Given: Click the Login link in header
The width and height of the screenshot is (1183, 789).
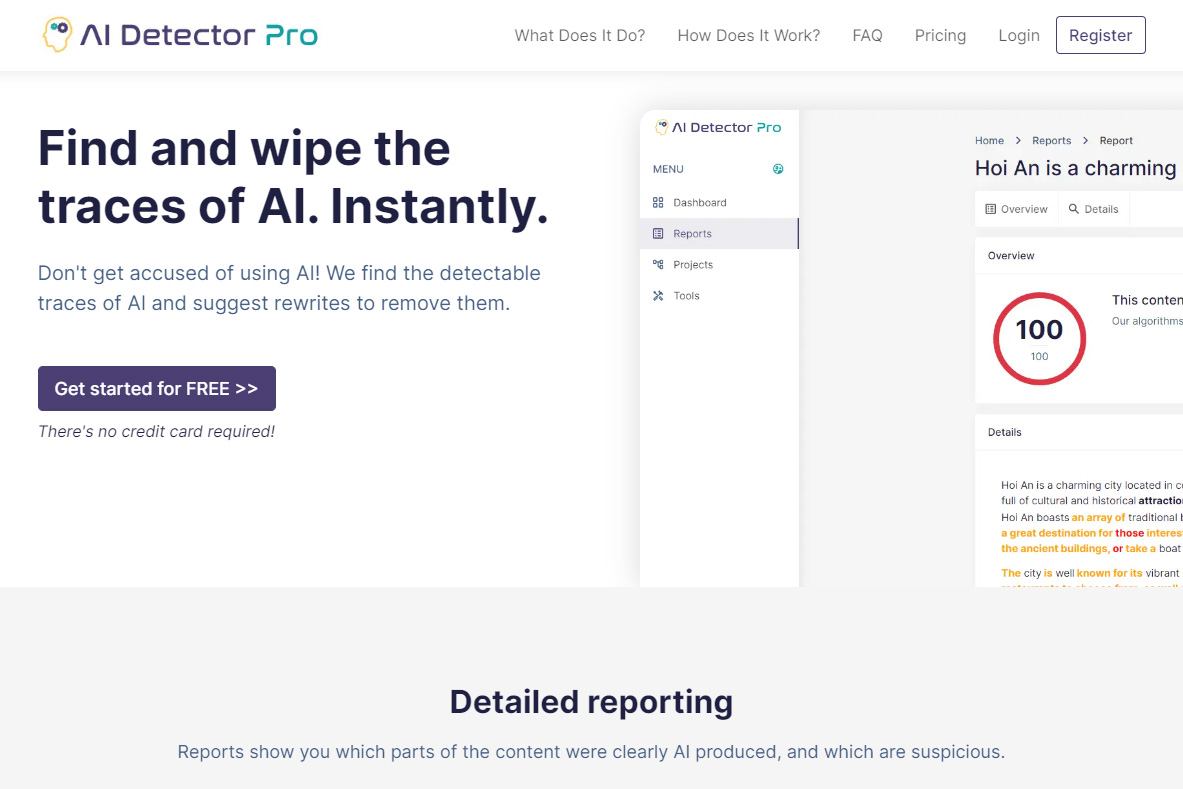Looking at the screenshot, I should click(x=1018, y=35).
